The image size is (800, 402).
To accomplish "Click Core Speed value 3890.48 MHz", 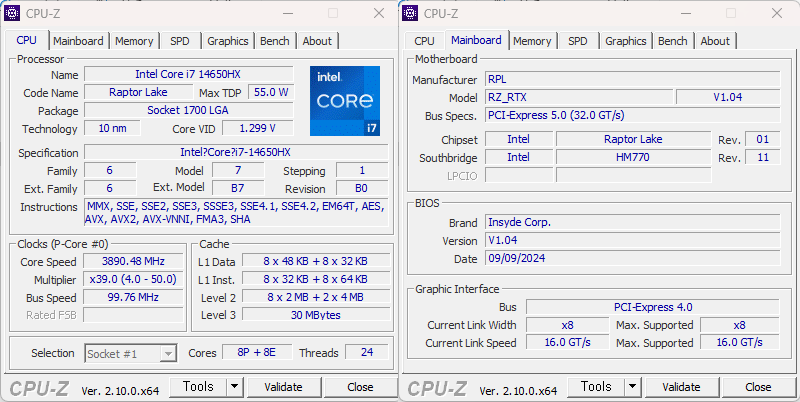I will 133,262.
